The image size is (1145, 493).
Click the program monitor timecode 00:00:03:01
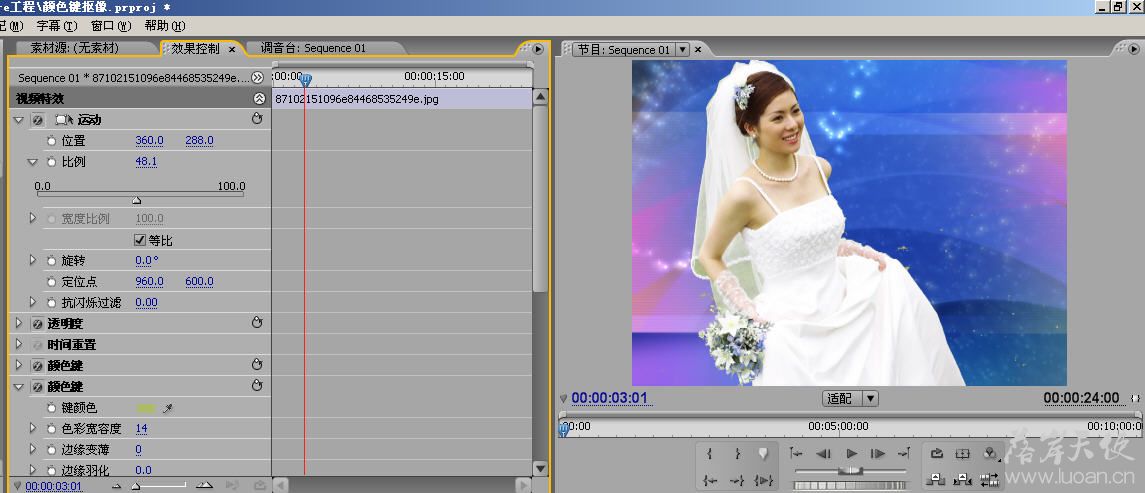(609, 397)
